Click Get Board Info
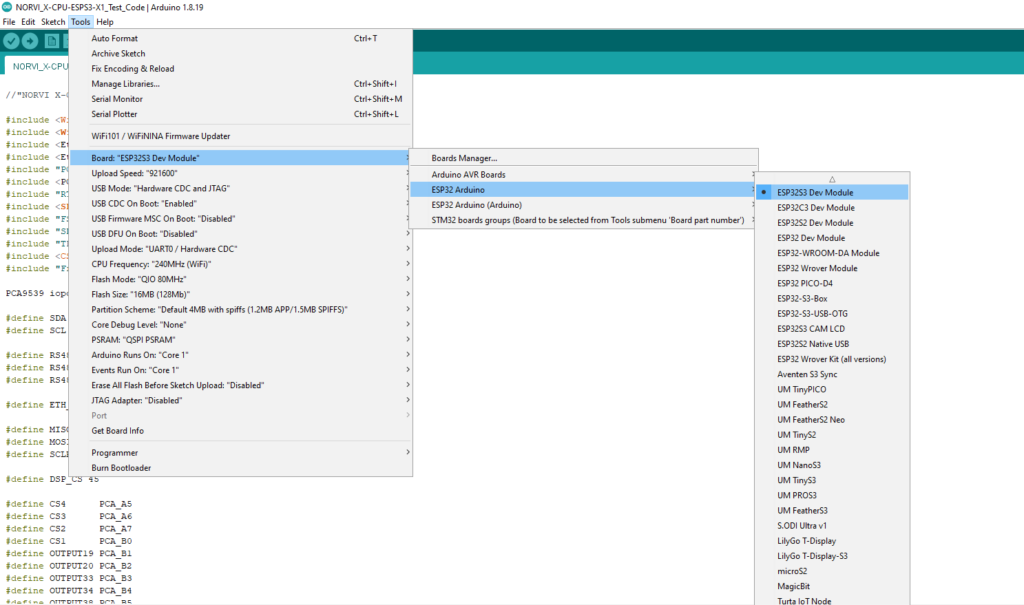 pos(240,431)
